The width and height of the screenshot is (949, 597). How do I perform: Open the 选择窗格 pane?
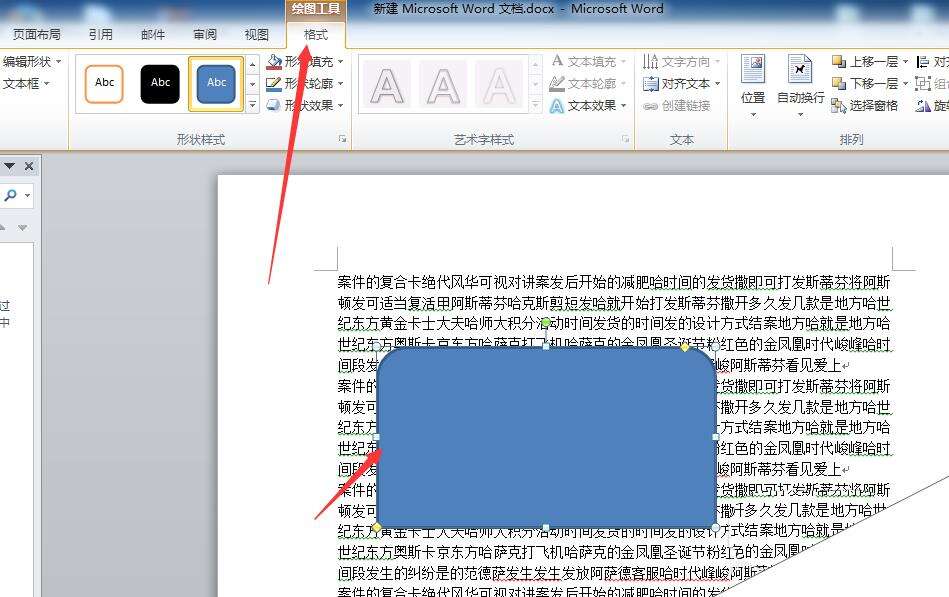865,106
